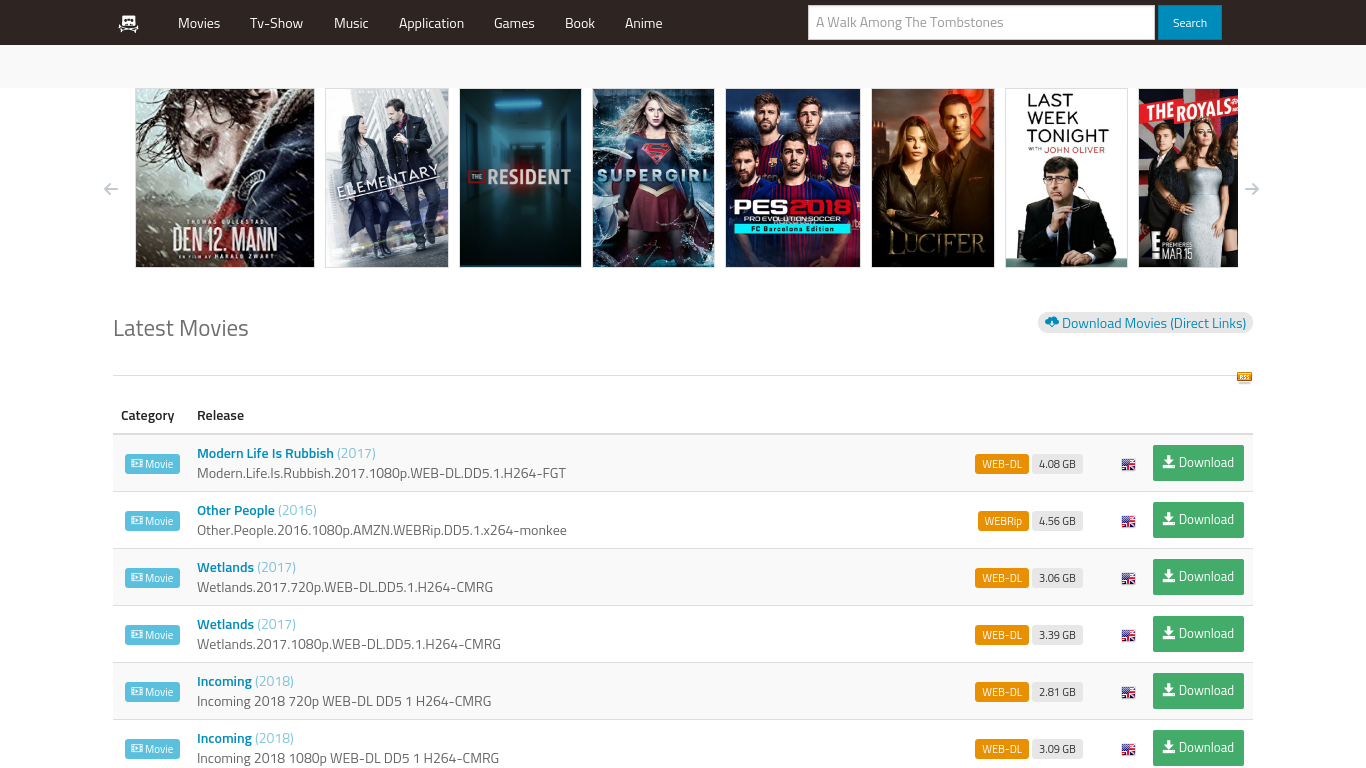The image size is (1366, 768).
Task: Open the Elementary poster
Action: 387,178
